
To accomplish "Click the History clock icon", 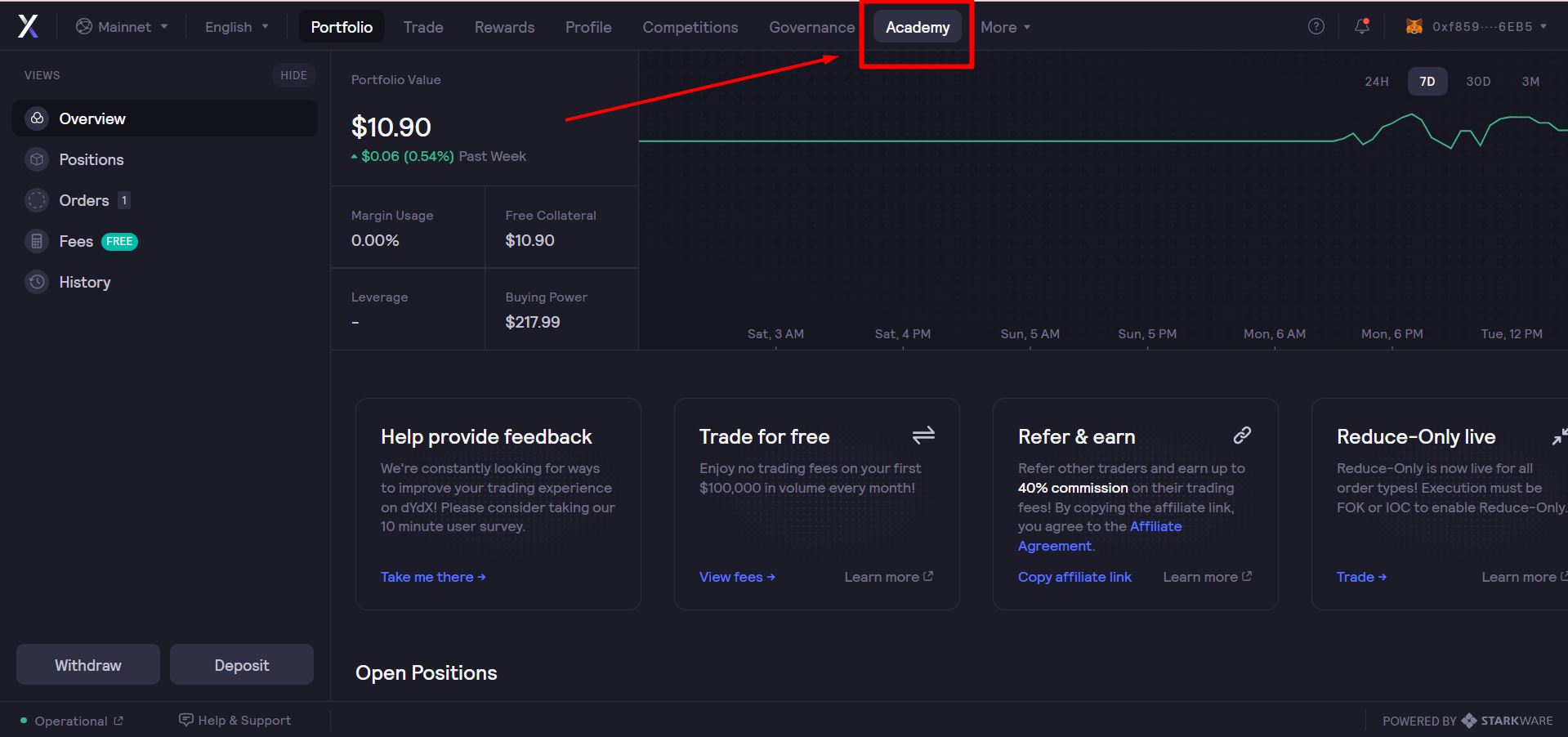I will (37, 282).
